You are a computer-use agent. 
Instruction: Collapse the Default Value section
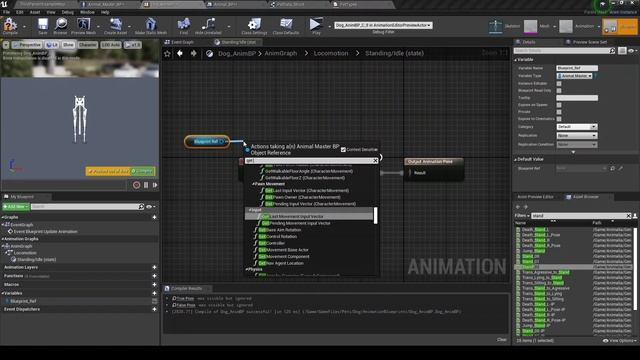click(x=515, y=159)
